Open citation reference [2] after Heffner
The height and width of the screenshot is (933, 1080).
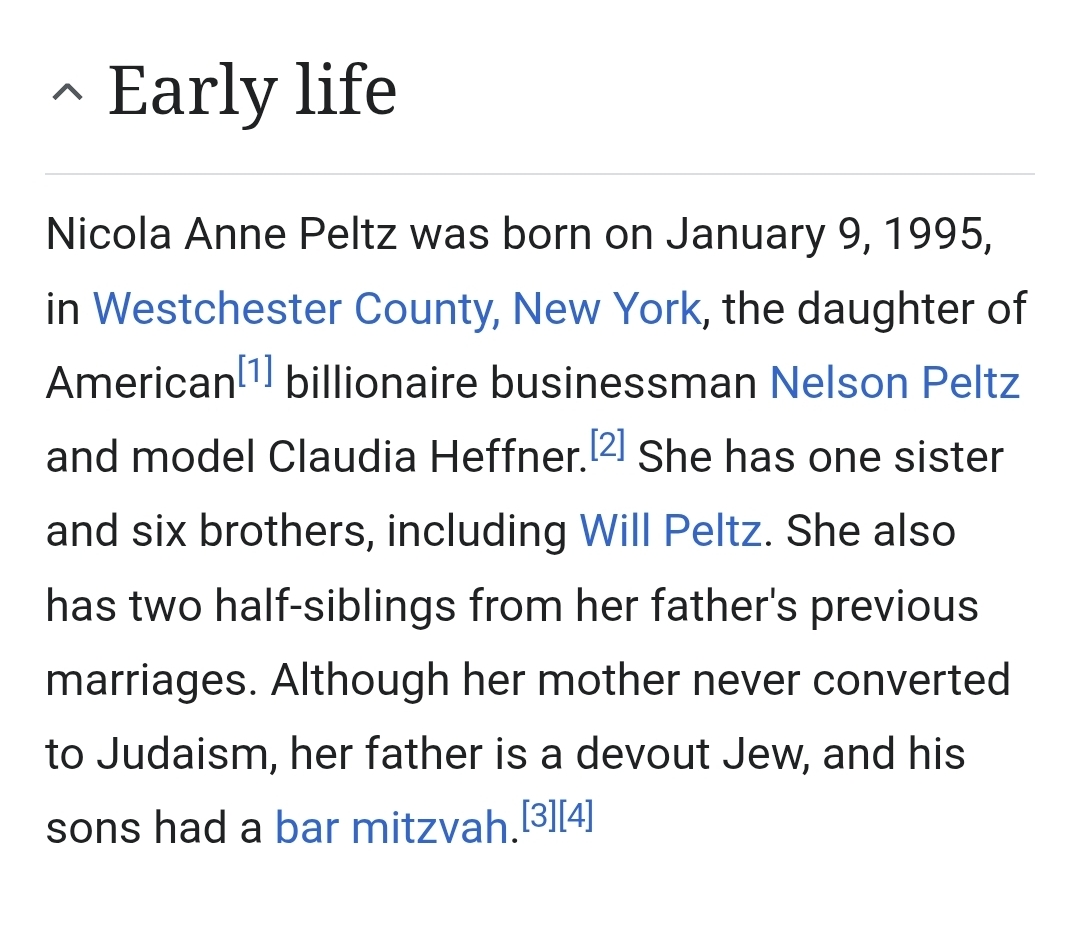pyautogui.click(x=608, y=445)
